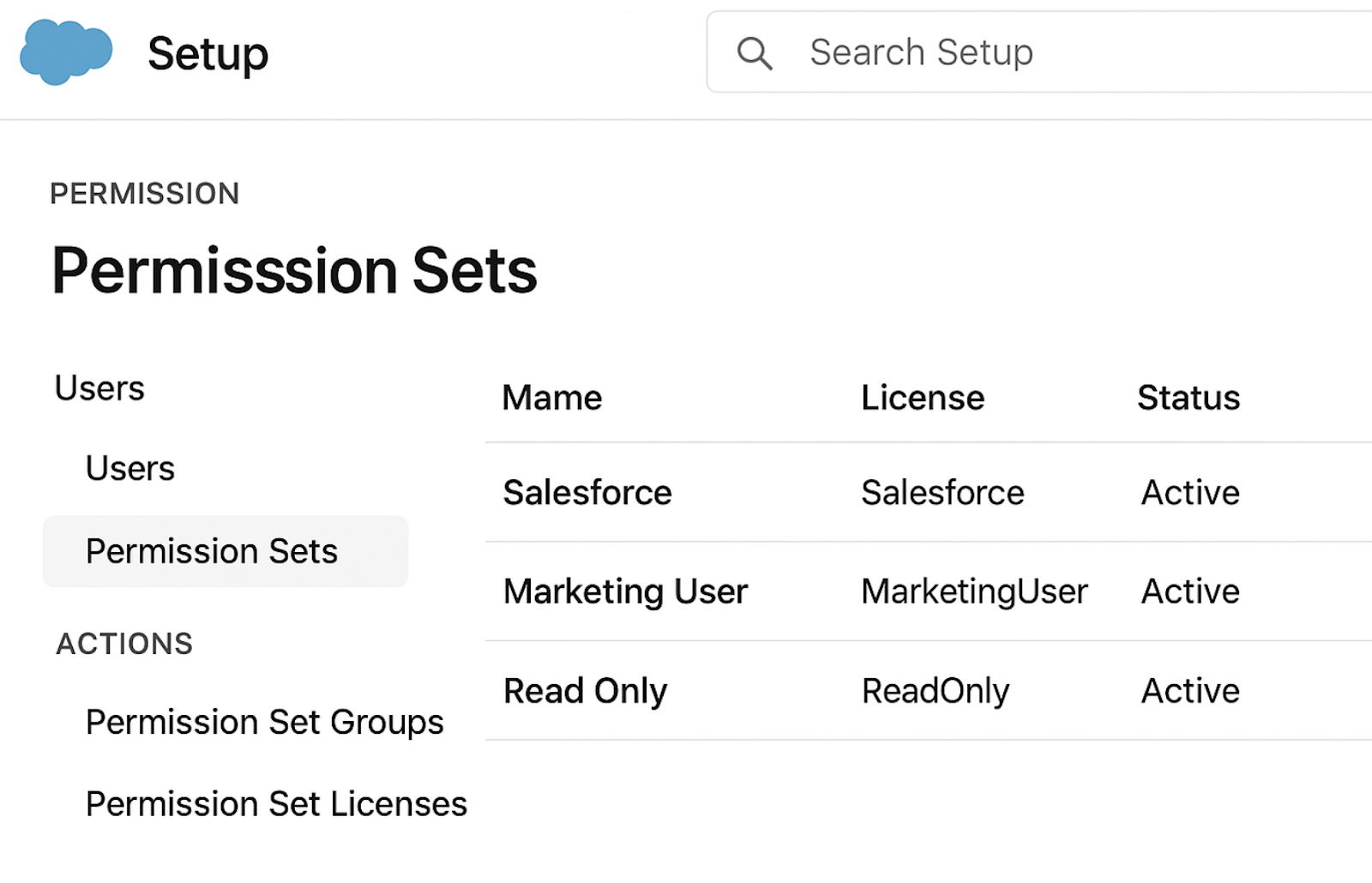Sort table by the Name column
This screenshot has width=1372, height=883.
coord(551,397)
